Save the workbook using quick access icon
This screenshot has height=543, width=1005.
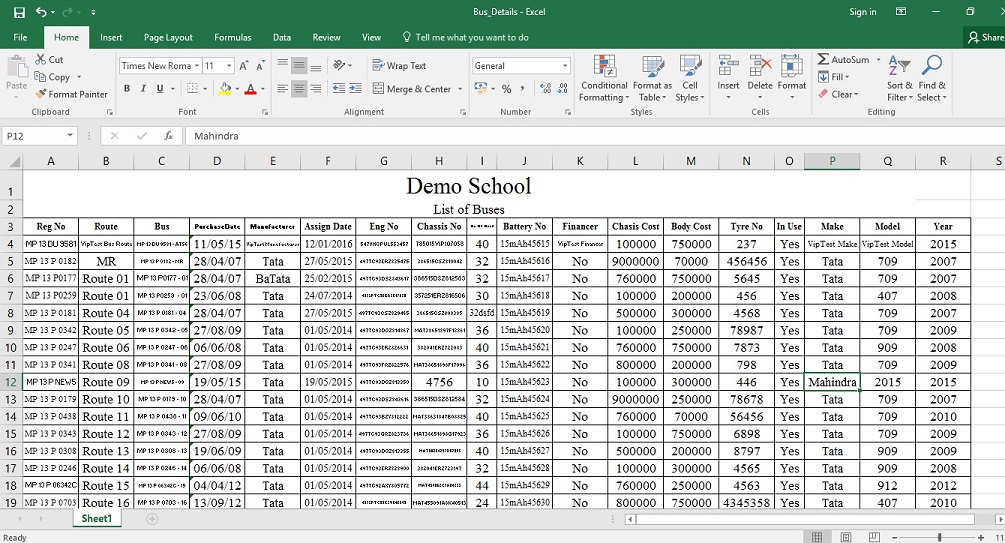coord(19,12)
